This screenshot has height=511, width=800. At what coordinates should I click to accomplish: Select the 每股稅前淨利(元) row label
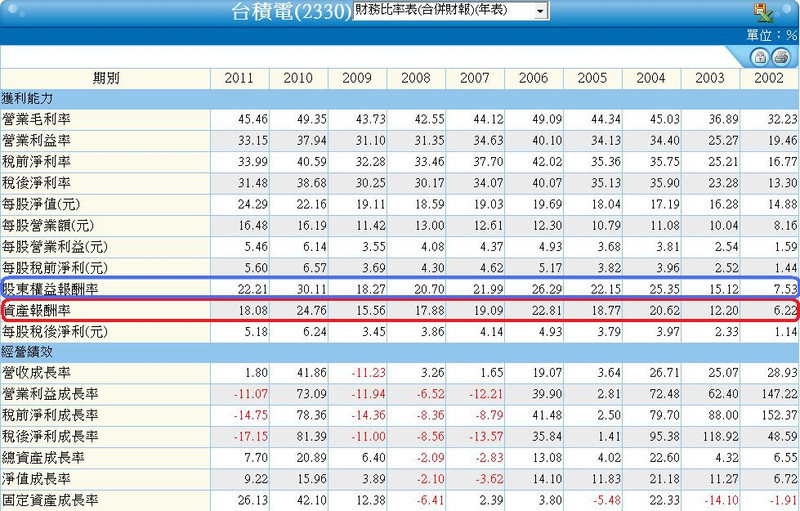coord(55,268)
